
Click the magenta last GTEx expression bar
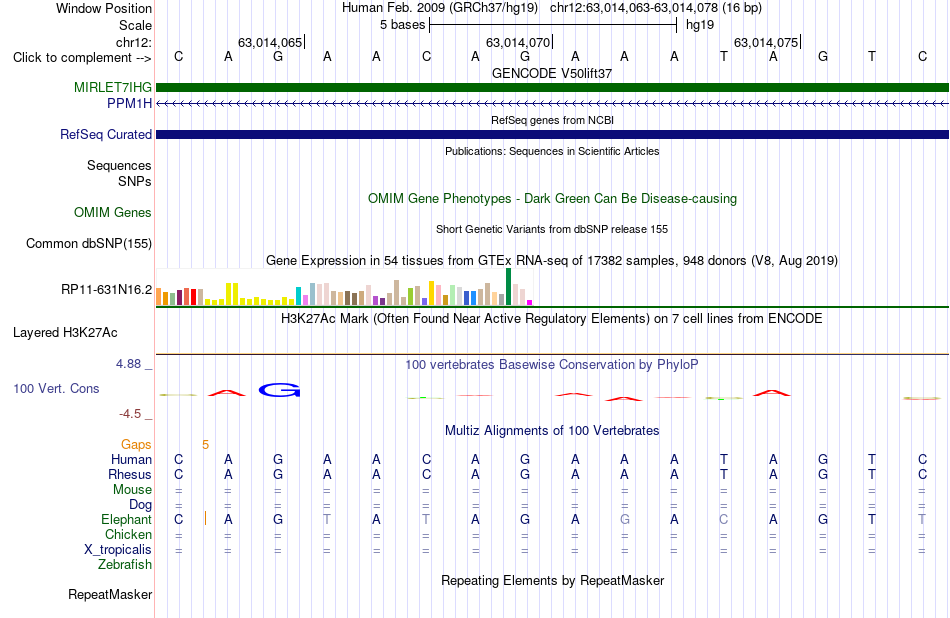(x=530, y=302)
